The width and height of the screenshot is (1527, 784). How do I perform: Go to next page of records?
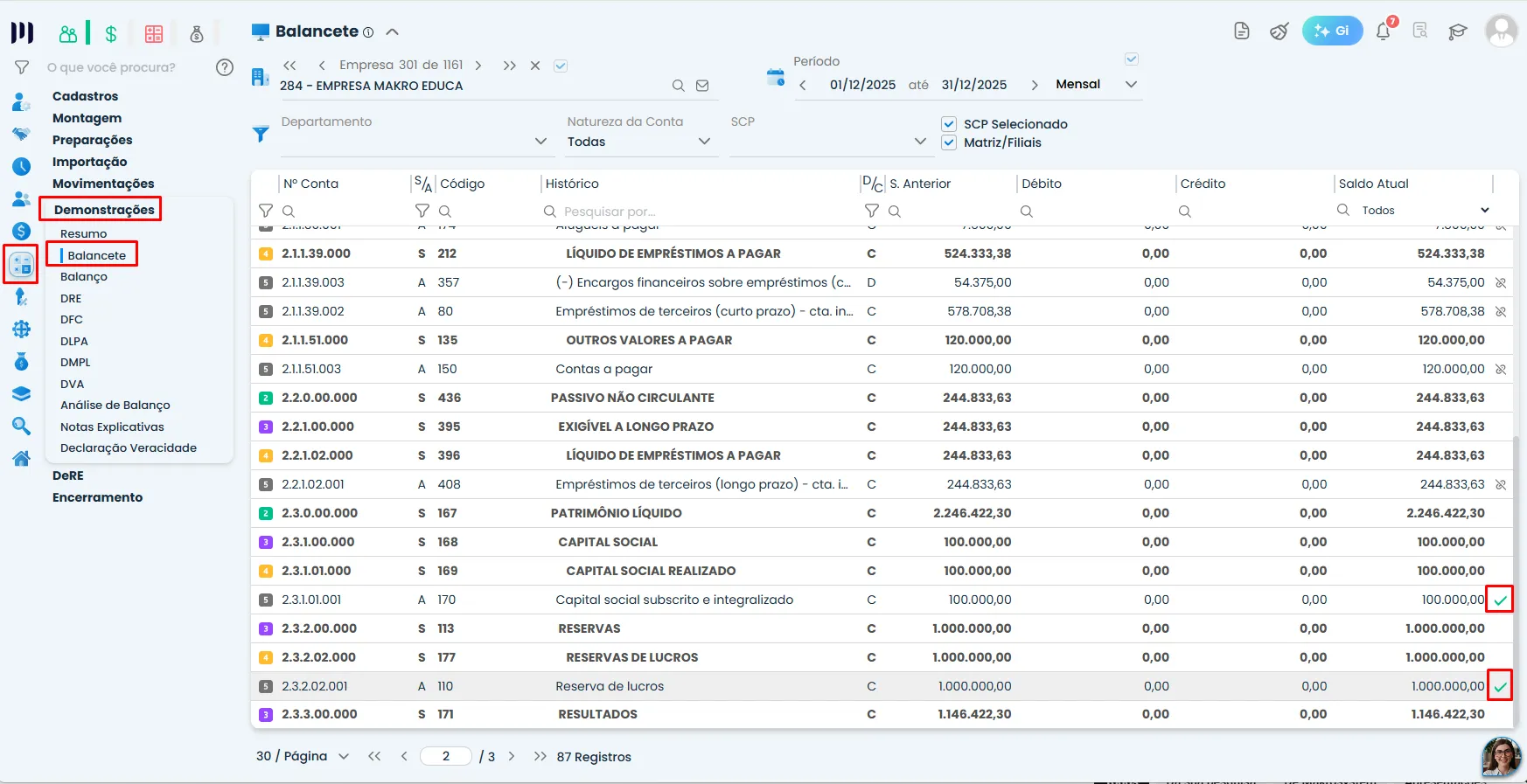[512, 757]
